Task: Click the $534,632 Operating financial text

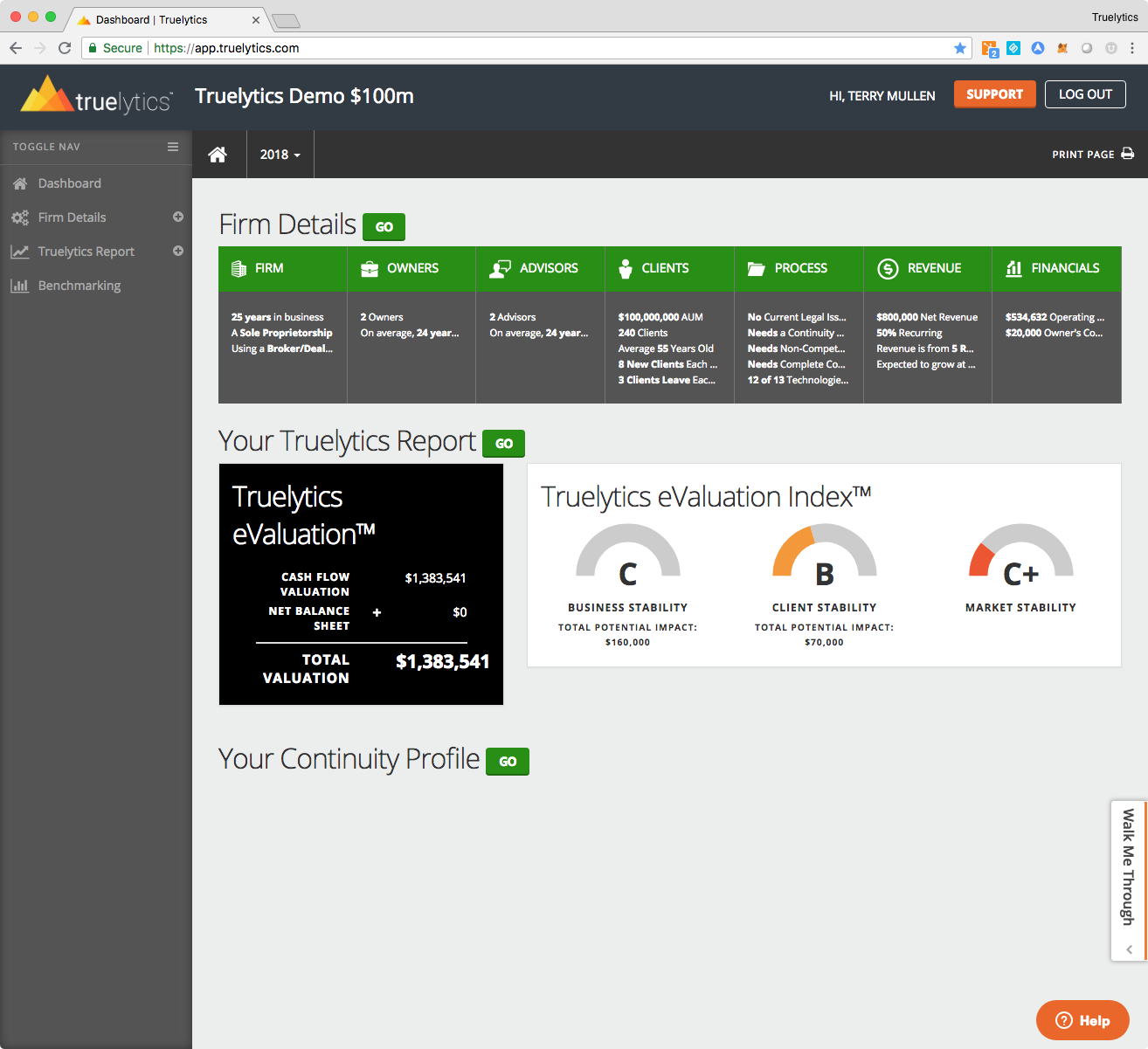Action: click(1055, 317)
